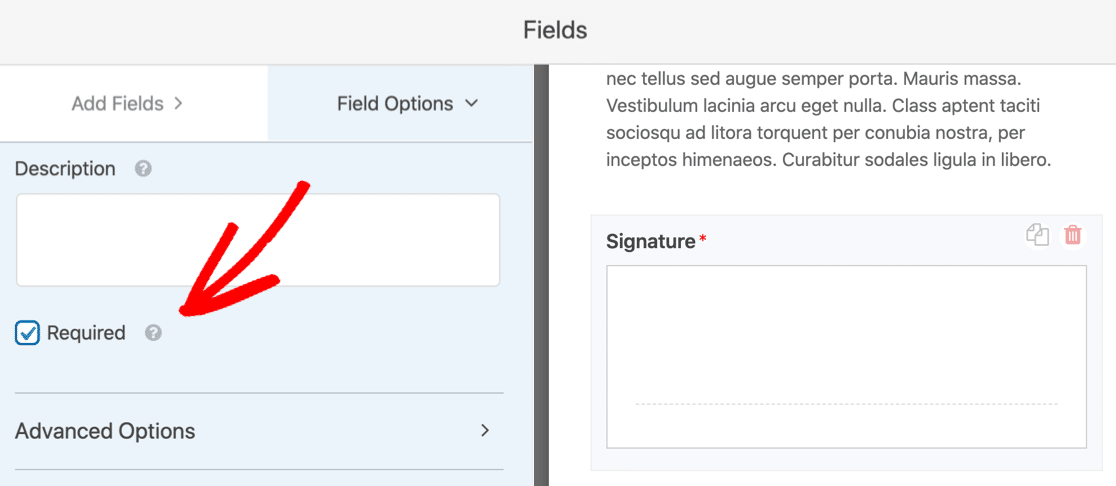Select the Signature field label
This screenshot has width=1116, height=486.
pos(651,242)
